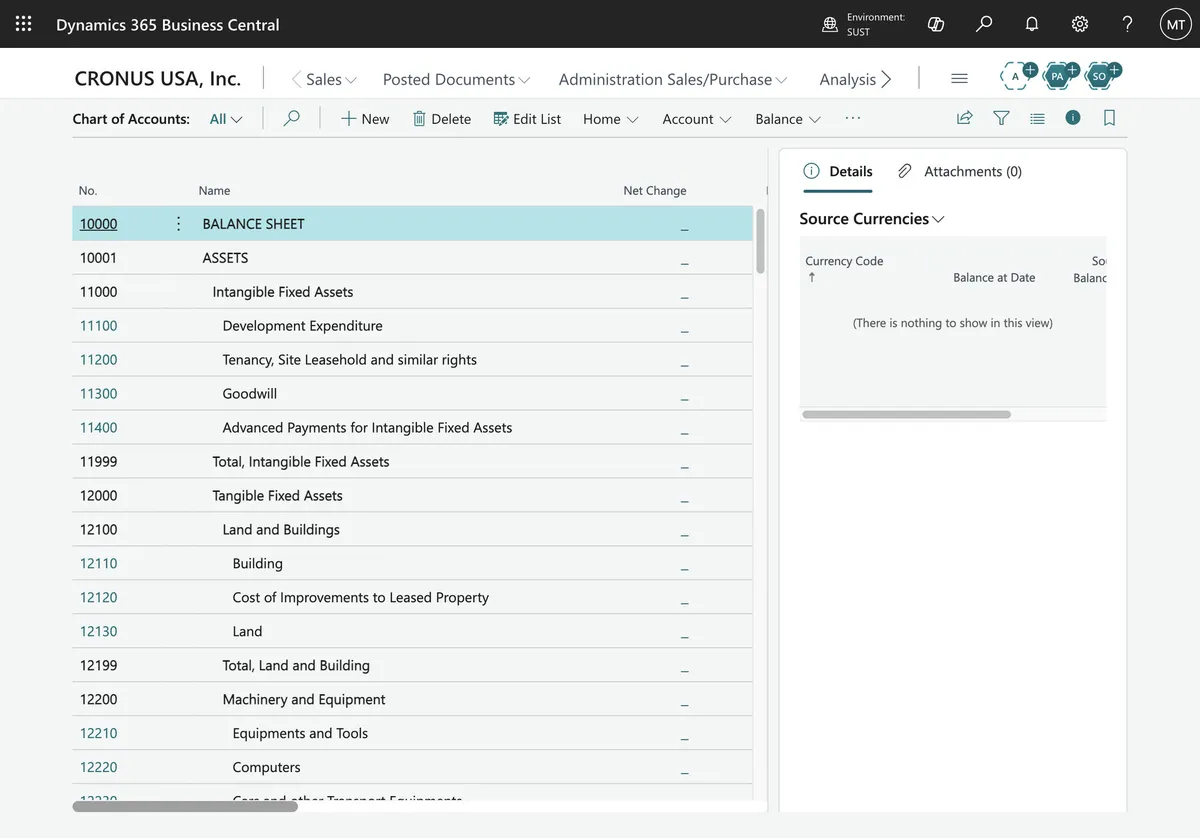
Task: Open the All view selector dropdown
Action: (226, 119)
